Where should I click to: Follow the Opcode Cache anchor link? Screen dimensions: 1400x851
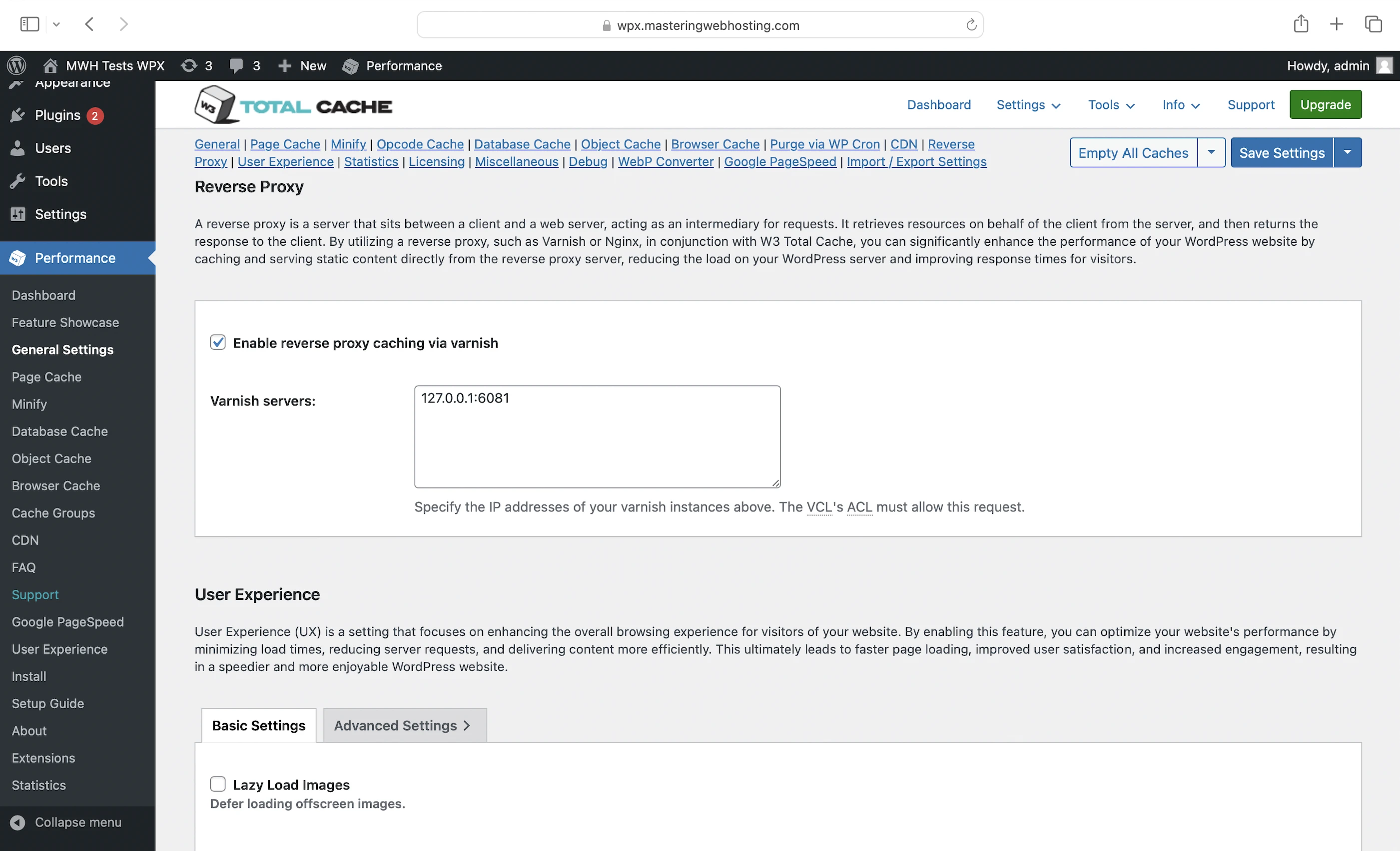(x=420, y=144)
